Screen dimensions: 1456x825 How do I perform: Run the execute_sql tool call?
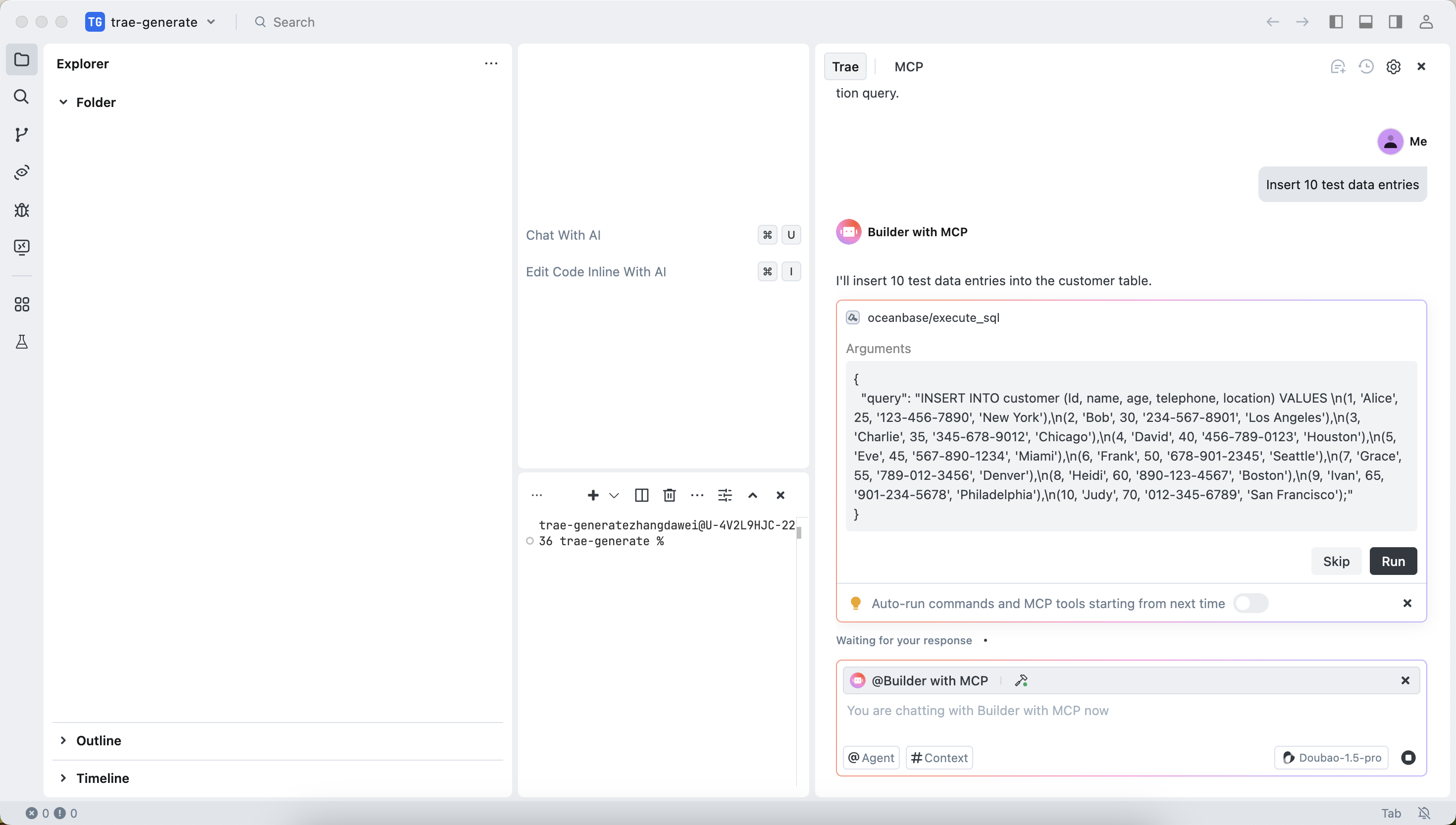1393,561
